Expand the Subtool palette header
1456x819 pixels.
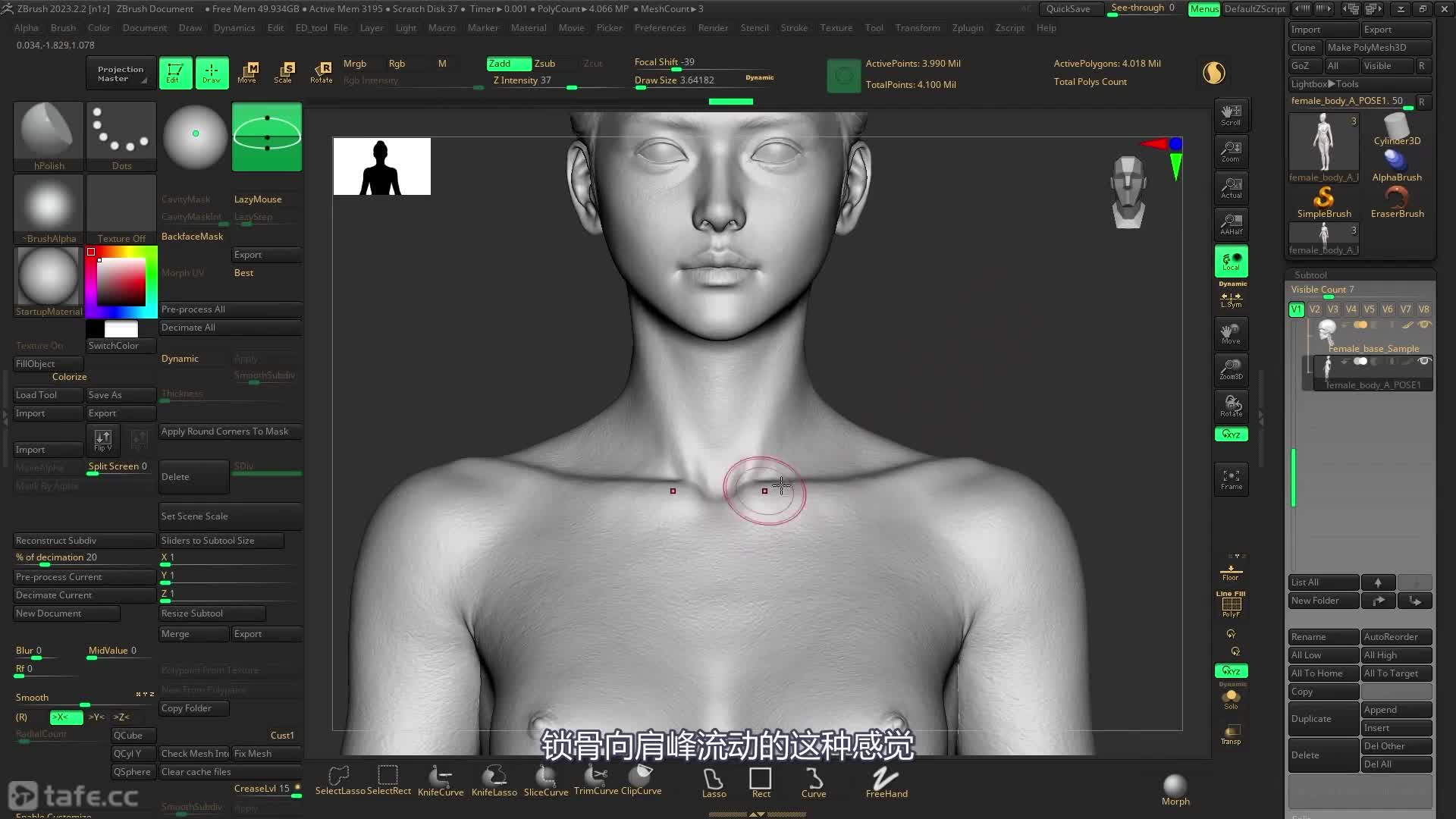click(x=1311, y=275)
